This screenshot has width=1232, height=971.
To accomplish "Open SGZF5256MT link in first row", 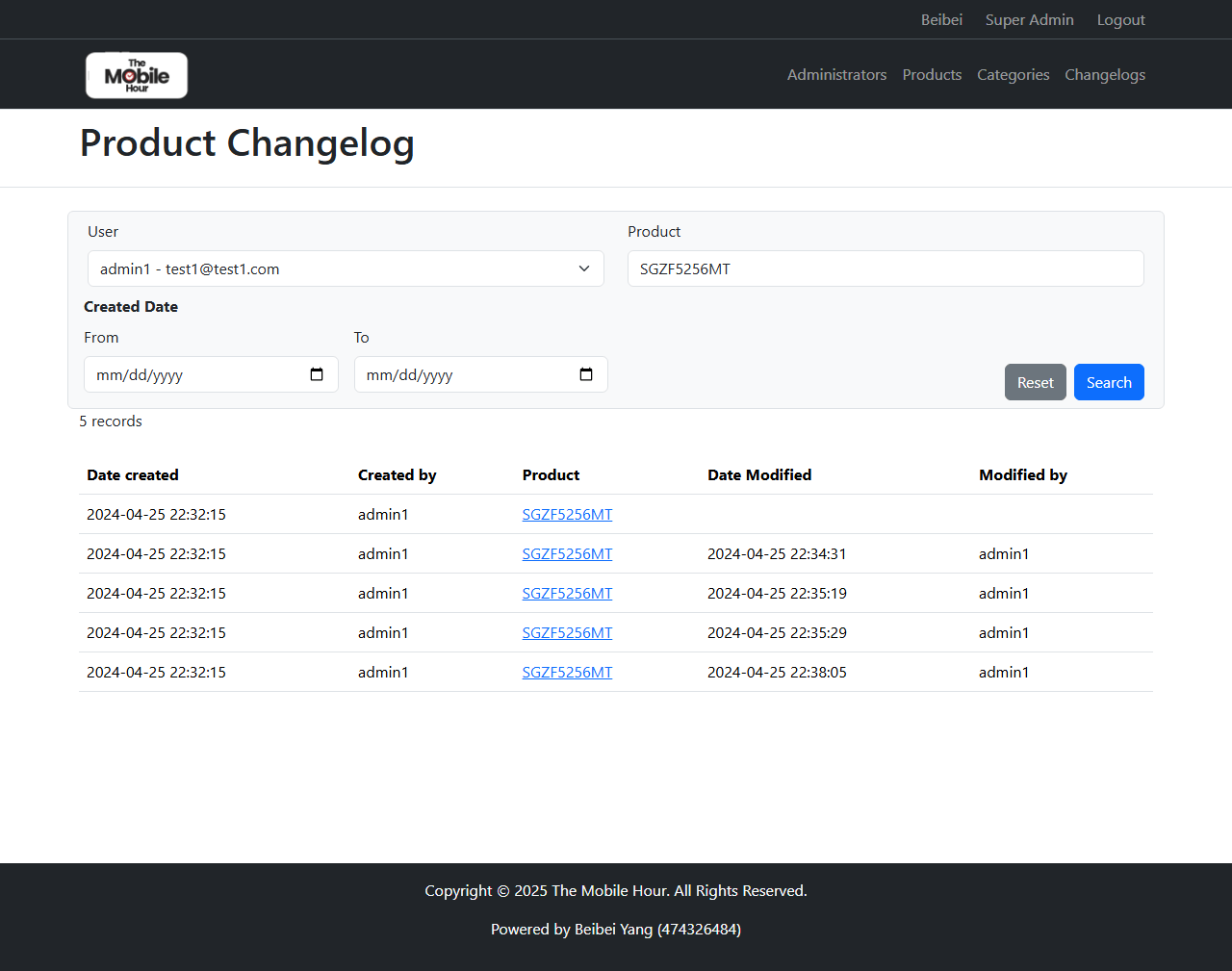I will pos(567,515).
